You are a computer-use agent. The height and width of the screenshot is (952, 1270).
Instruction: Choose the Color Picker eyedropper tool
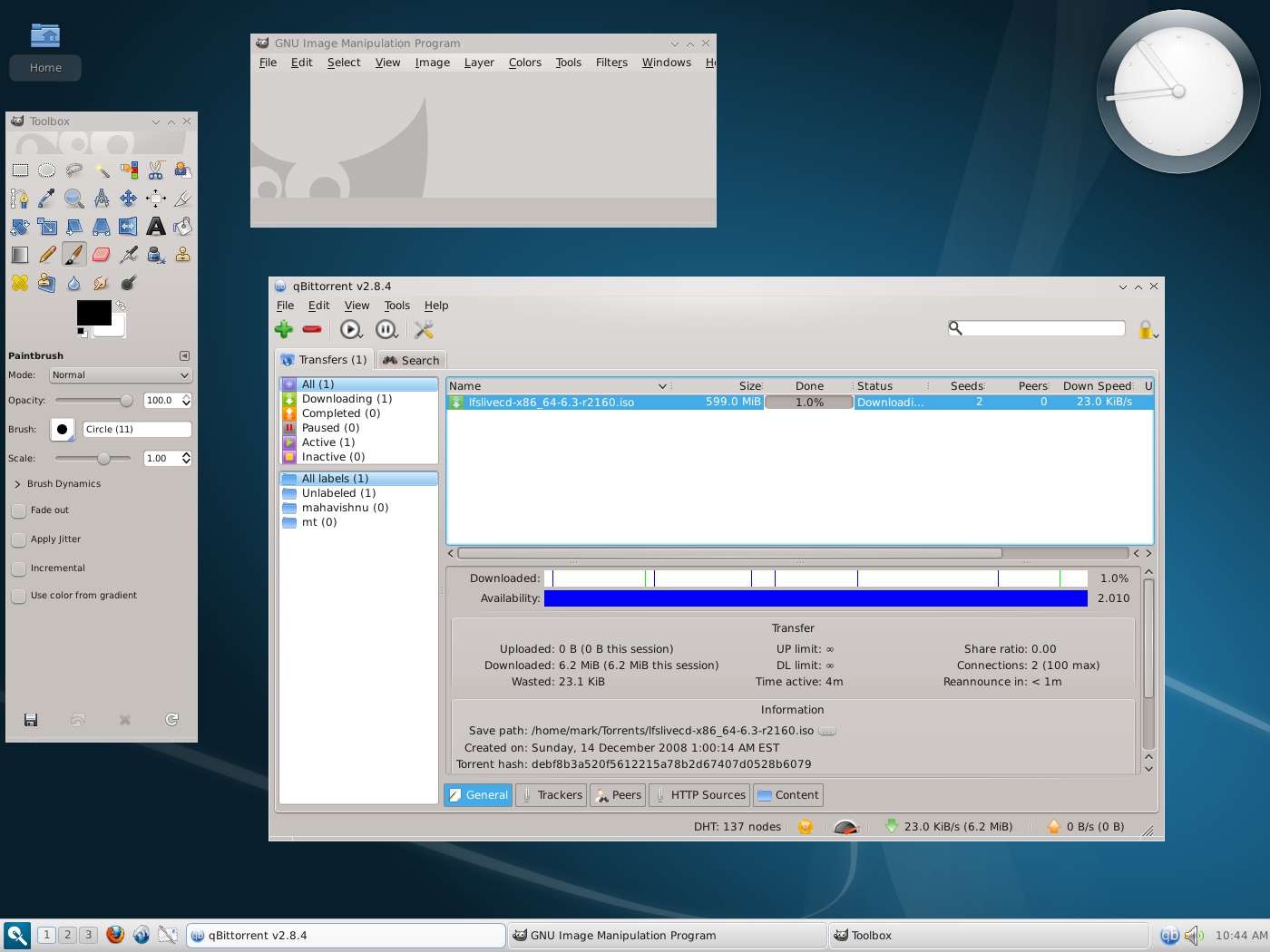point(47,199)
